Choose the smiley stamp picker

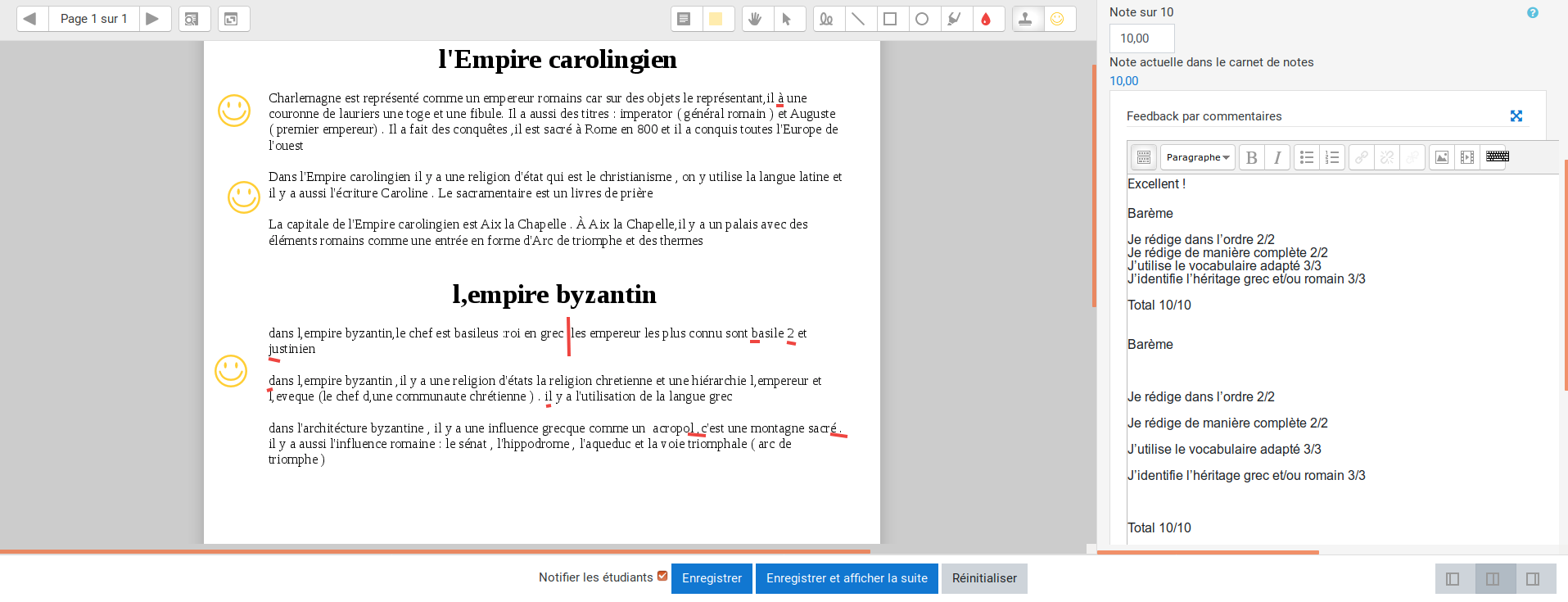pyautogui.click(x=1059, y=19)
